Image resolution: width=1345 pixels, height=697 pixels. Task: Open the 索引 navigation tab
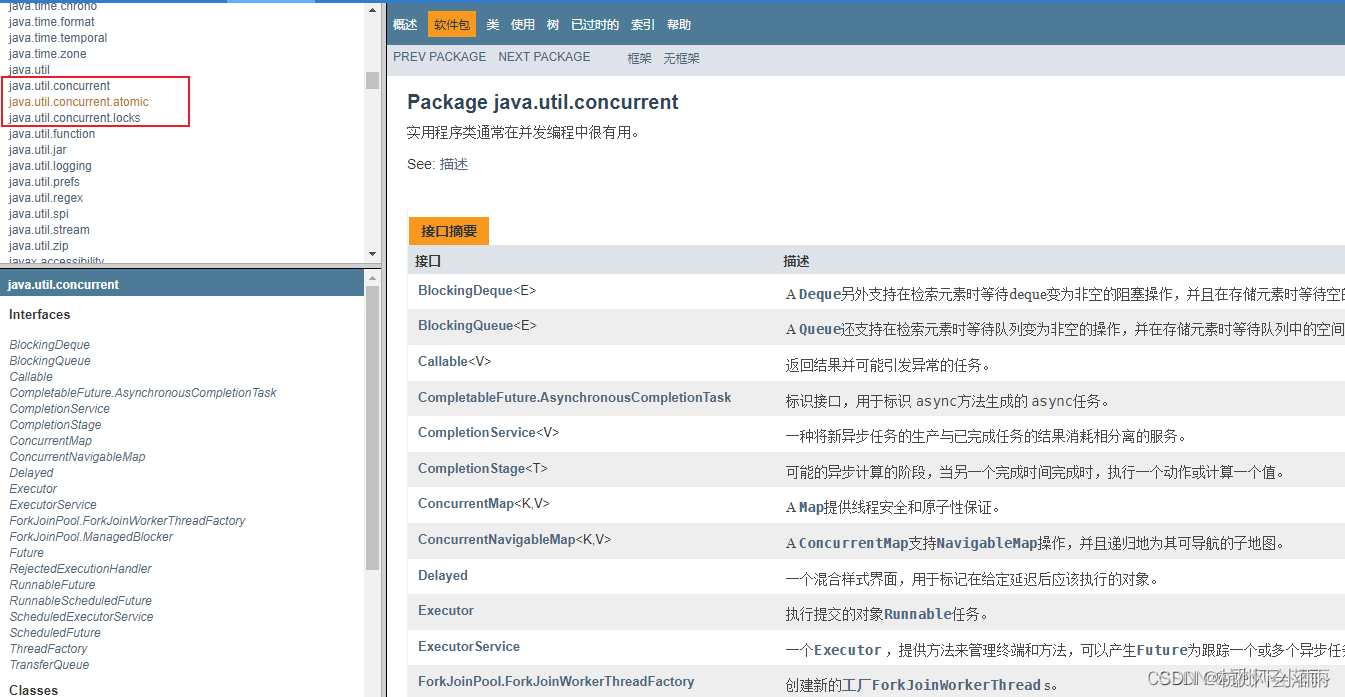[x=643, y=25]
